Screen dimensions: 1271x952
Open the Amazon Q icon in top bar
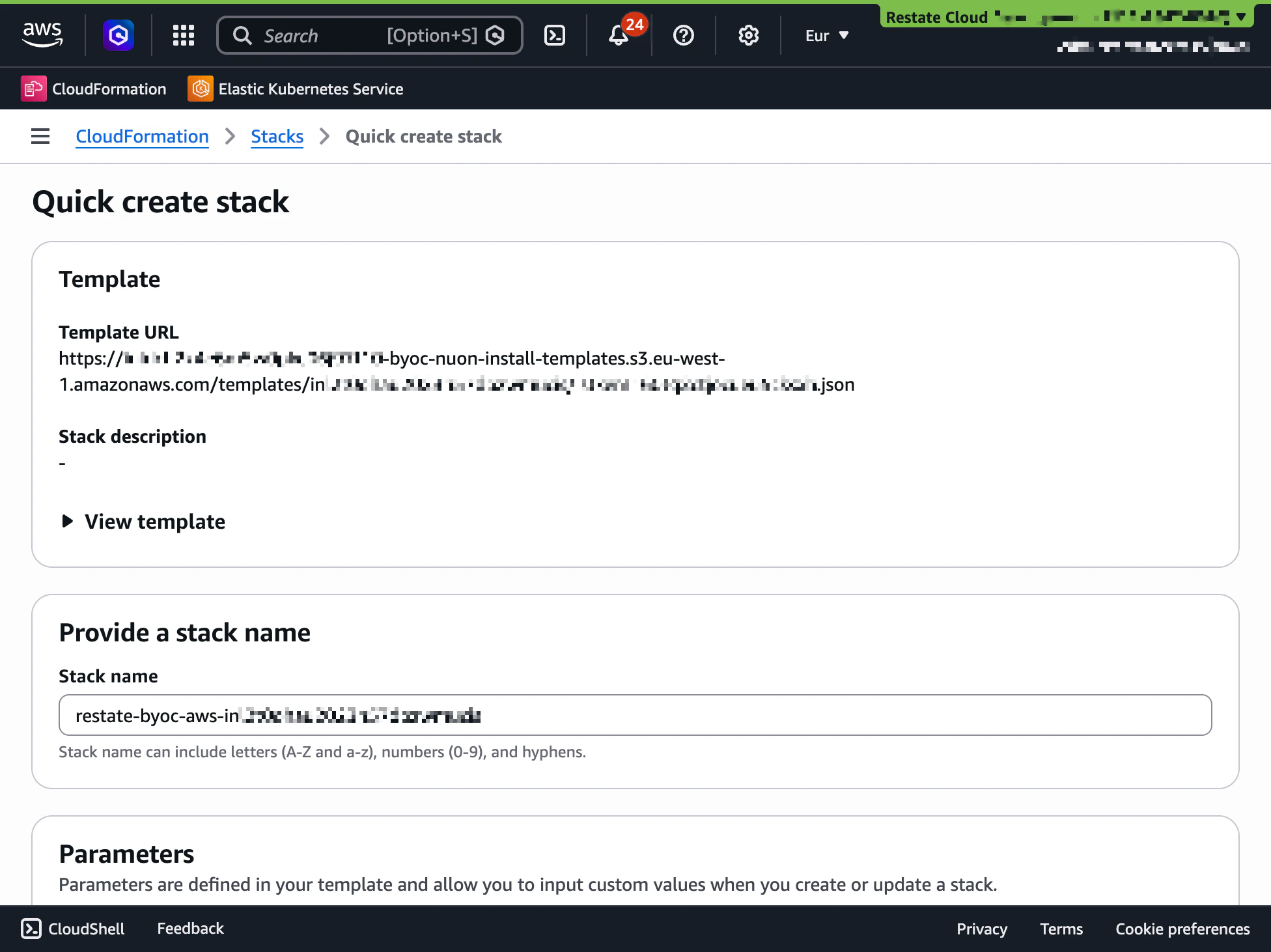(x=119, y=35)
